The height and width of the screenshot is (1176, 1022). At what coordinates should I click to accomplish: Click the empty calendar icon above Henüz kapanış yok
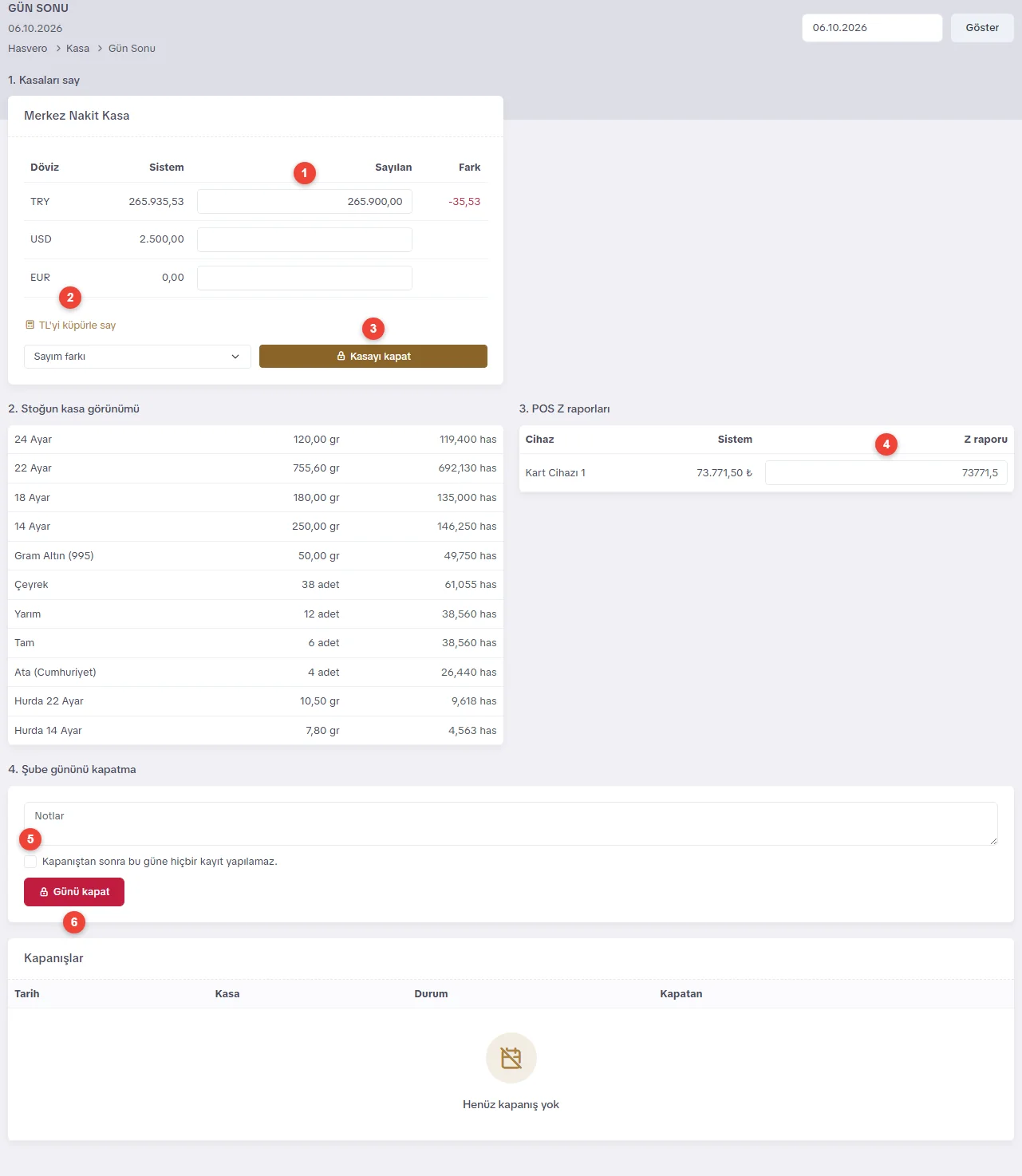[511, 1058]
